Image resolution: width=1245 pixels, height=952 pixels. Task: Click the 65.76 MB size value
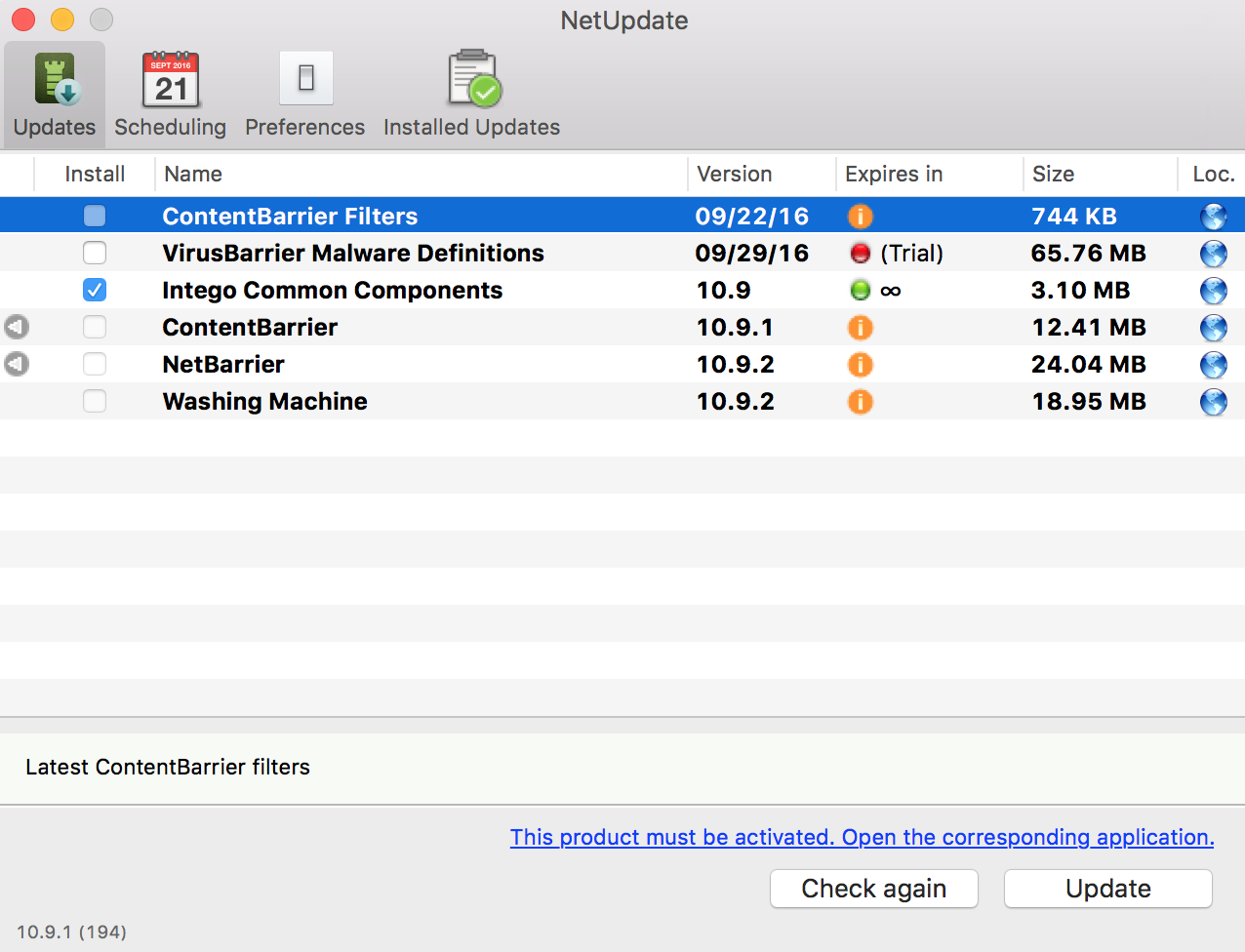pos(1089,253)
